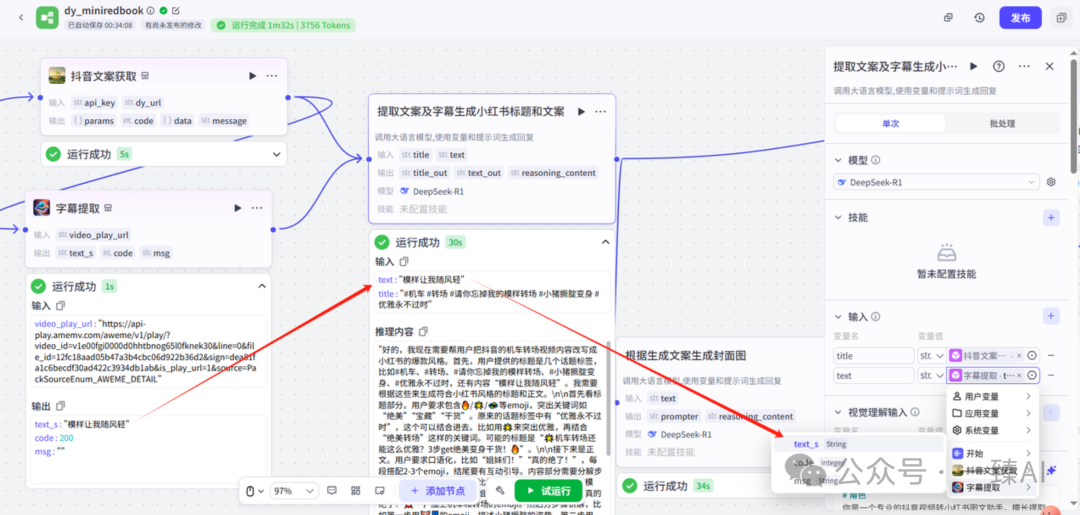Expand 开始 node in variable menu
The height and width of the screenshot is (515, 1080).
click(x=992, y=454)
